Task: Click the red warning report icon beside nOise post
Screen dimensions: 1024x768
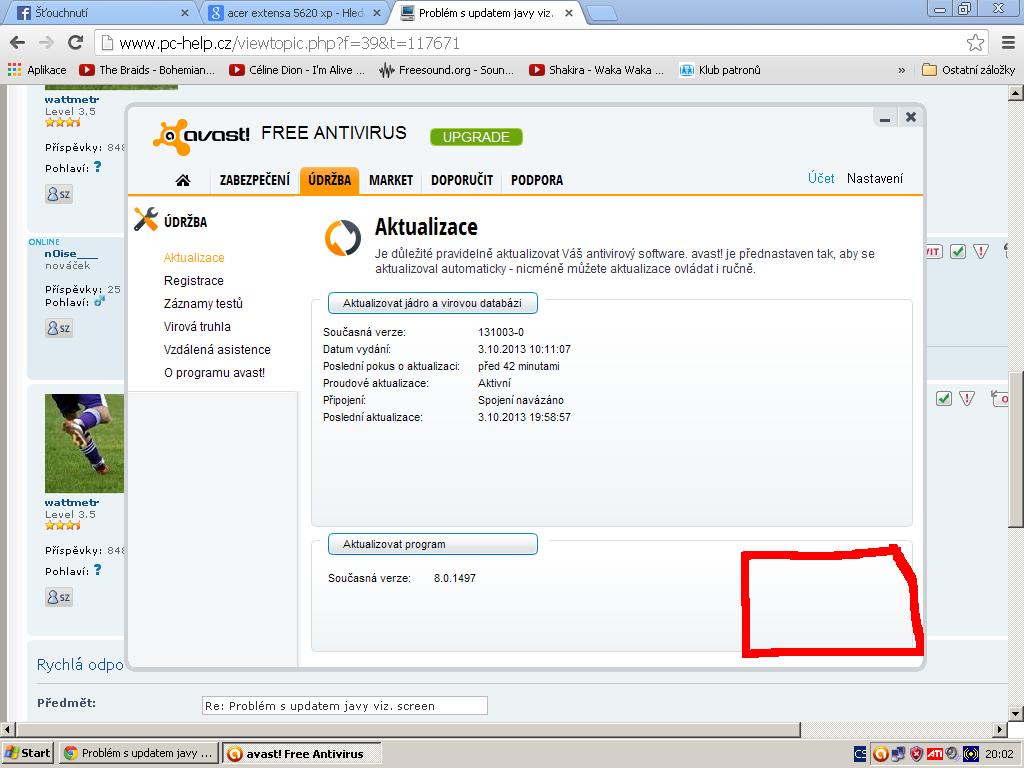Action: point(980,251)
